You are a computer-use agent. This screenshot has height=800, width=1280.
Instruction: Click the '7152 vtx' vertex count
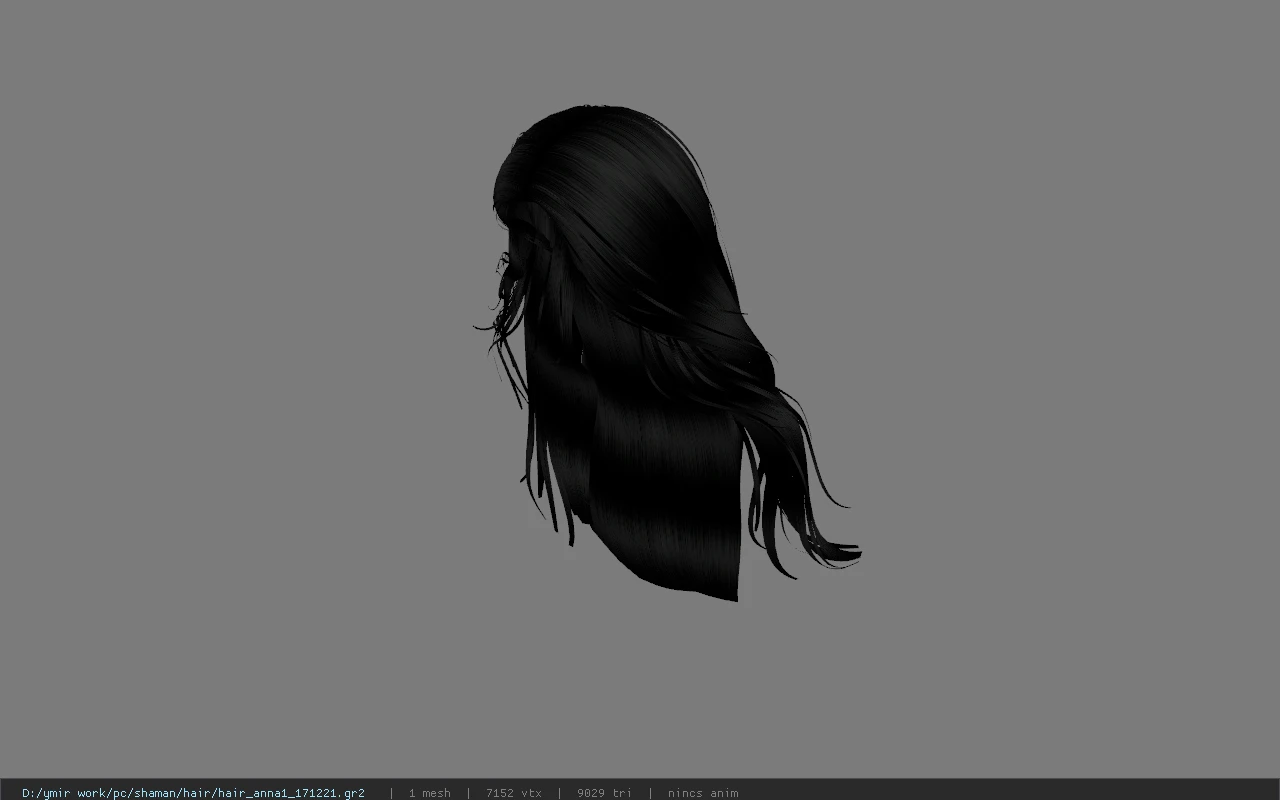pos(514,793)
